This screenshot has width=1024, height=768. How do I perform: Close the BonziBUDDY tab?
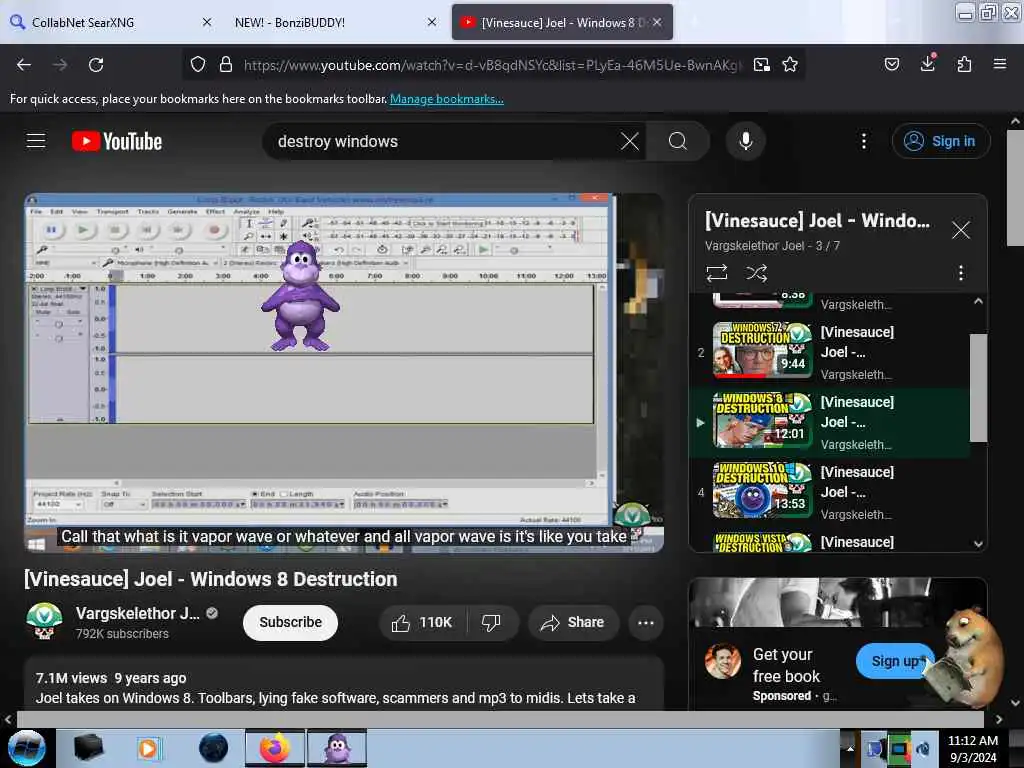tap(432, 22)
